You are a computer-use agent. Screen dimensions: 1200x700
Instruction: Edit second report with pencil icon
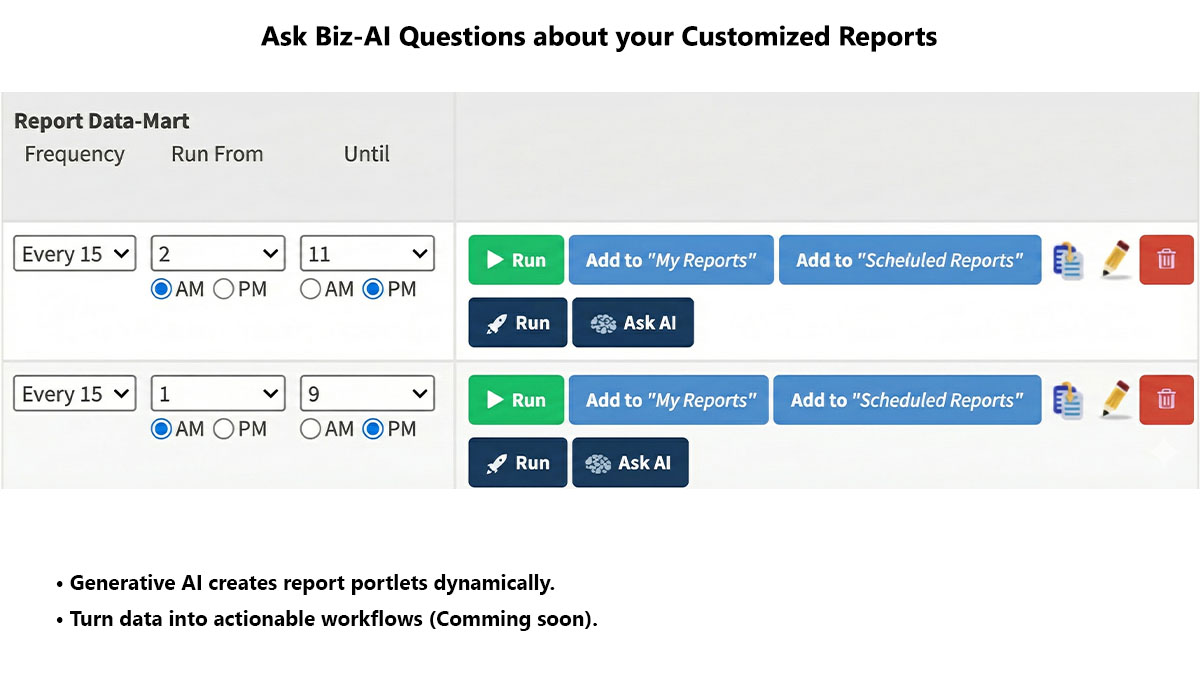click(x=1116, y=400)
